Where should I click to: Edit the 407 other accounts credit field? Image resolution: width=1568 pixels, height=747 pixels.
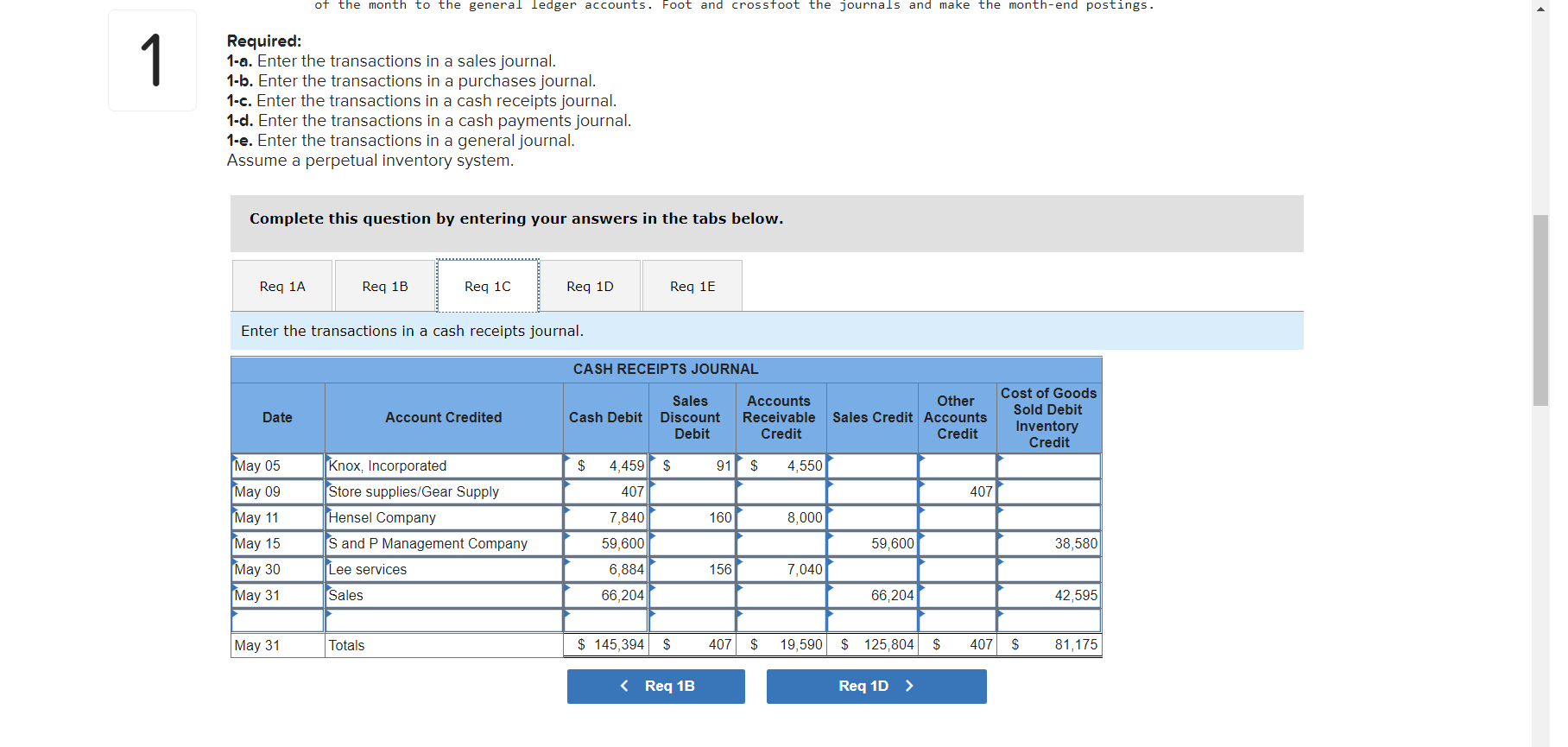(958, 491)
